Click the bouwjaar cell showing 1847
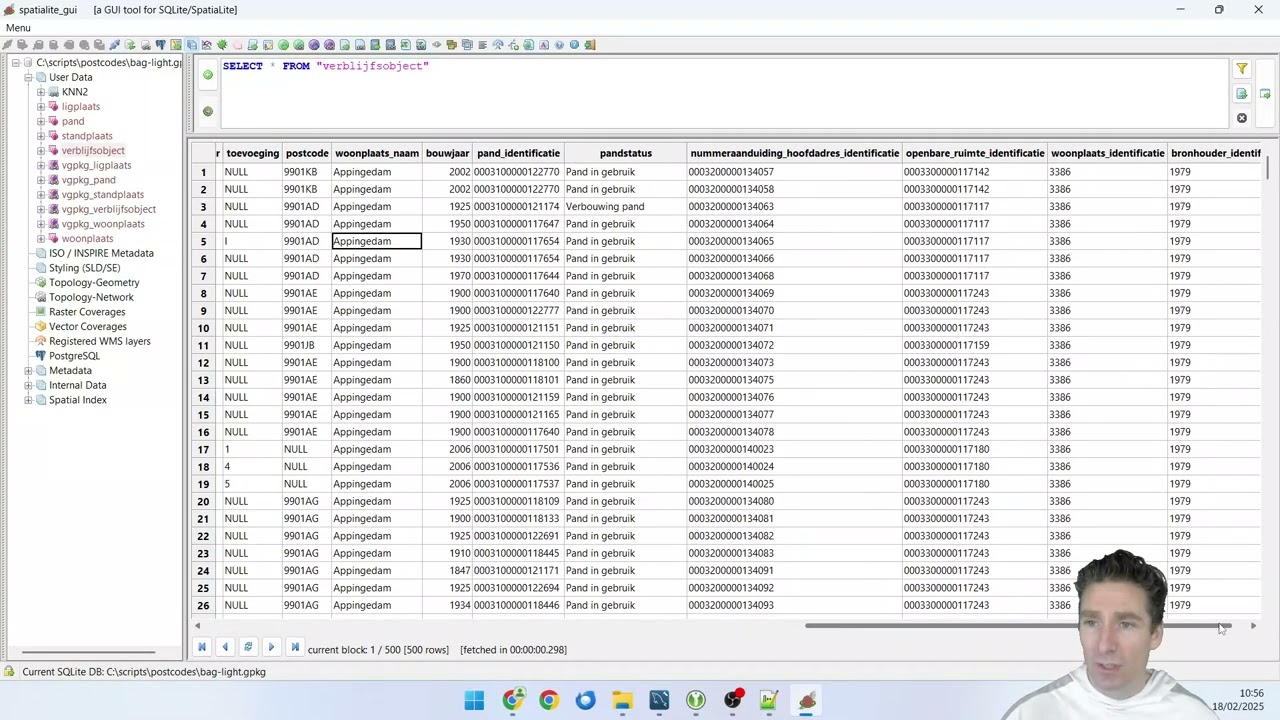Screen dimensions: 1280x720 pos(447,570)
